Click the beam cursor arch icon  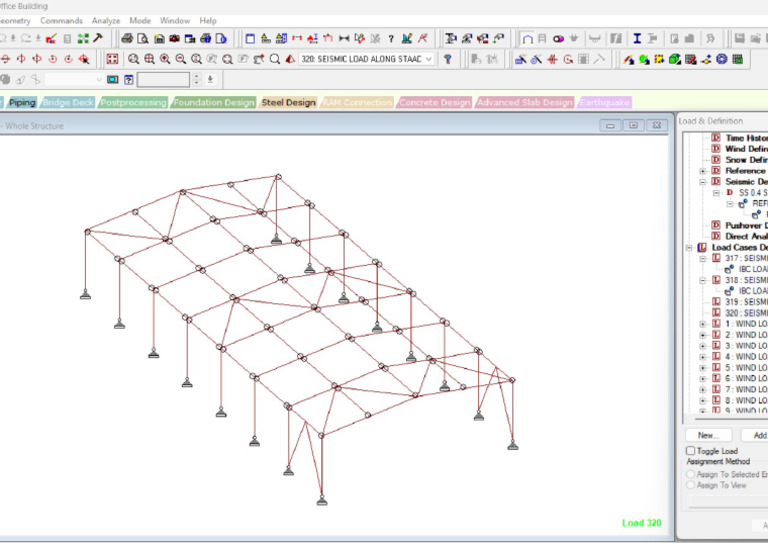[527, 39]
